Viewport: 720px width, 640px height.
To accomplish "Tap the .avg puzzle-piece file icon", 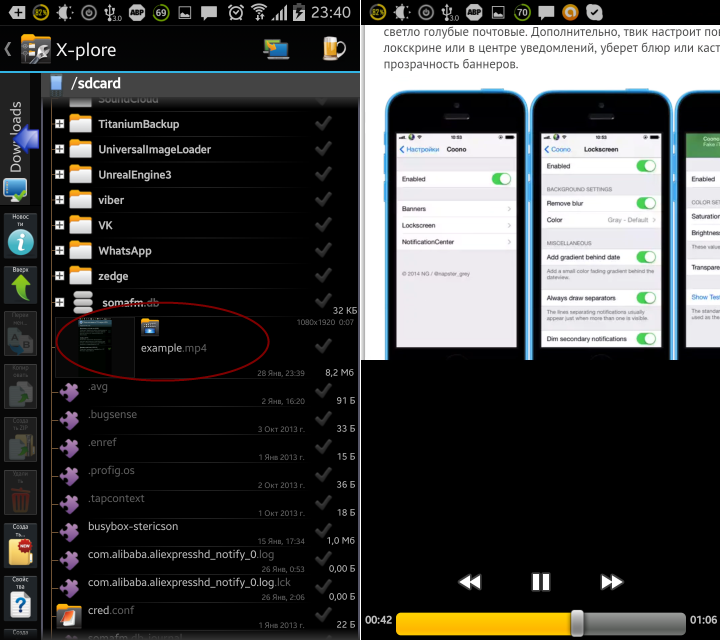I will tap(70, 393).
